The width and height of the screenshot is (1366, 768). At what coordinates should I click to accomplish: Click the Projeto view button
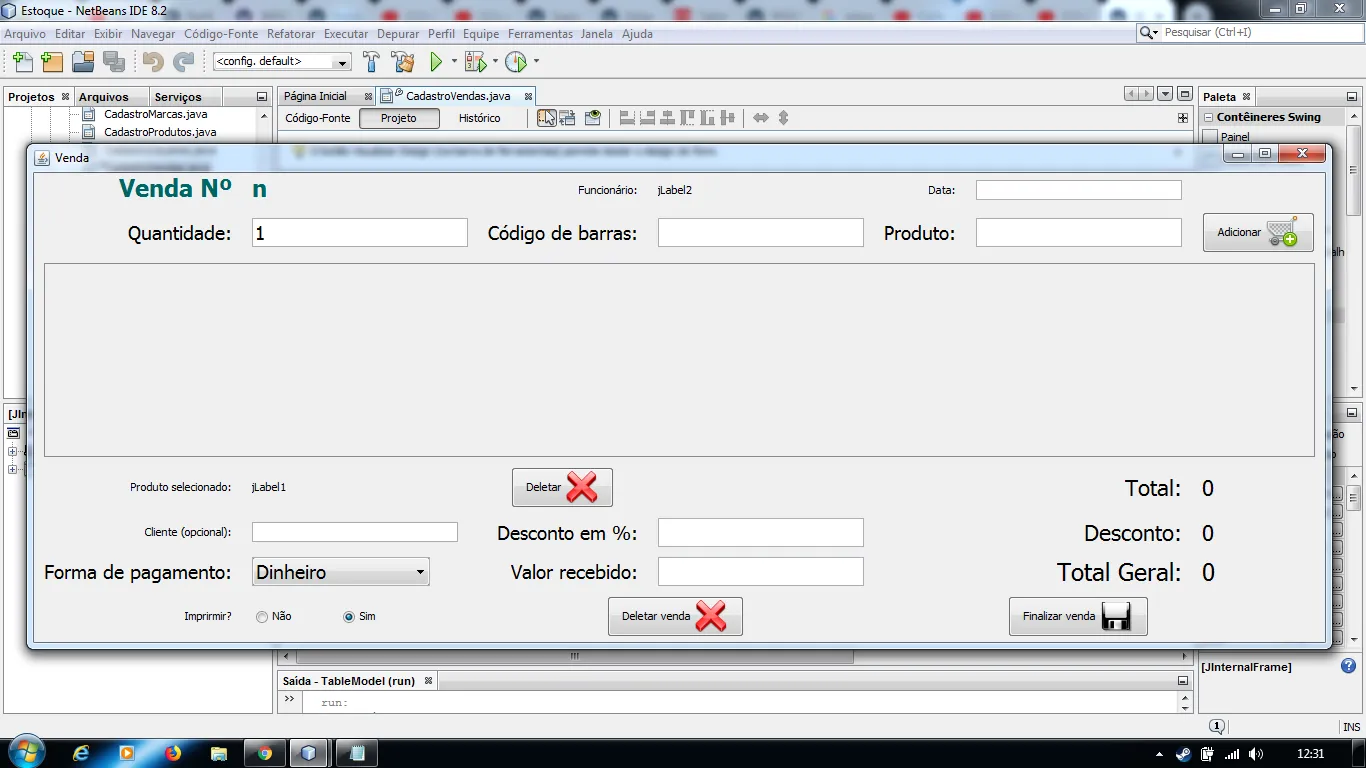click(399, 118)
